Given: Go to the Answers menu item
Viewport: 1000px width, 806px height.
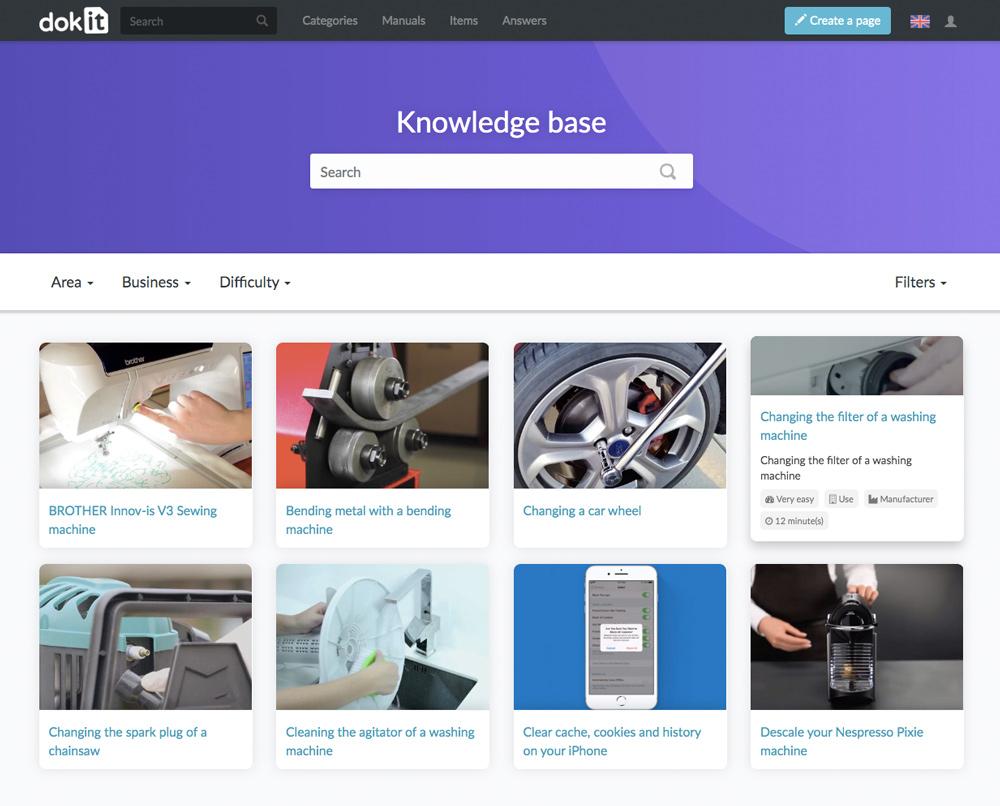Looking at the screenshot, I should click(524, 20).
